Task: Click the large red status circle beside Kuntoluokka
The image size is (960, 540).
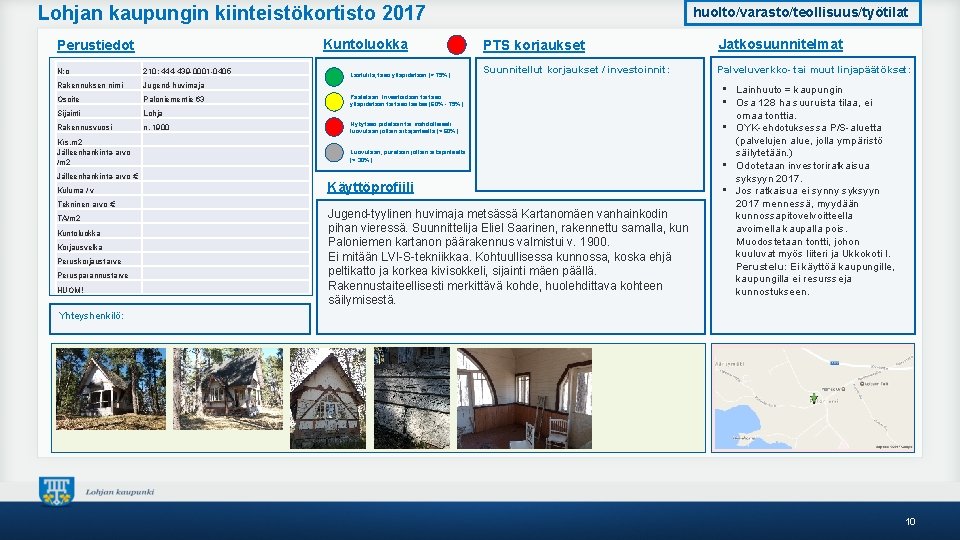Action: coord(457,45)
